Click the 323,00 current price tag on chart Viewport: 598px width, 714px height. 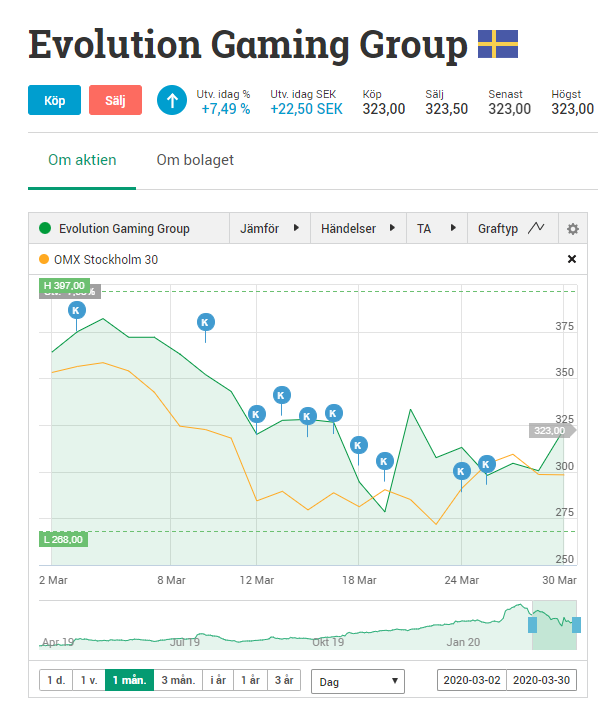pyautogui.click(x=550, y=431)
